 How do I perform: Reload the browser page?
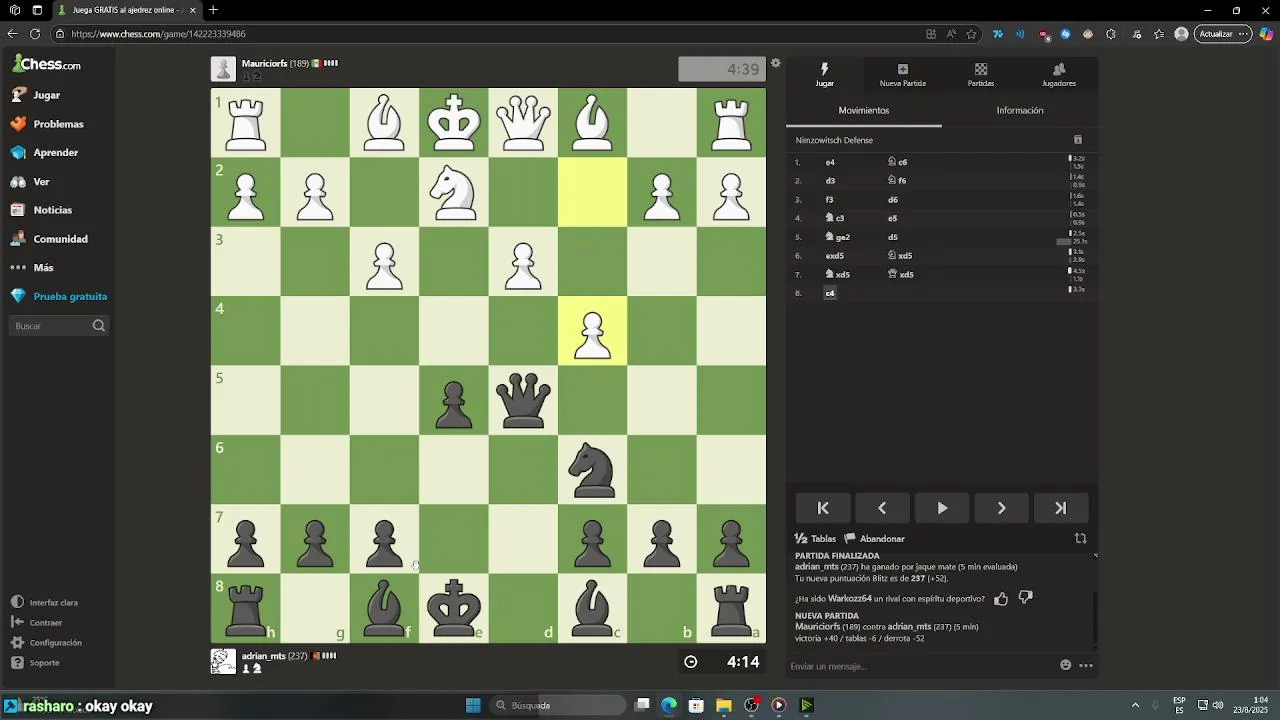35,34
